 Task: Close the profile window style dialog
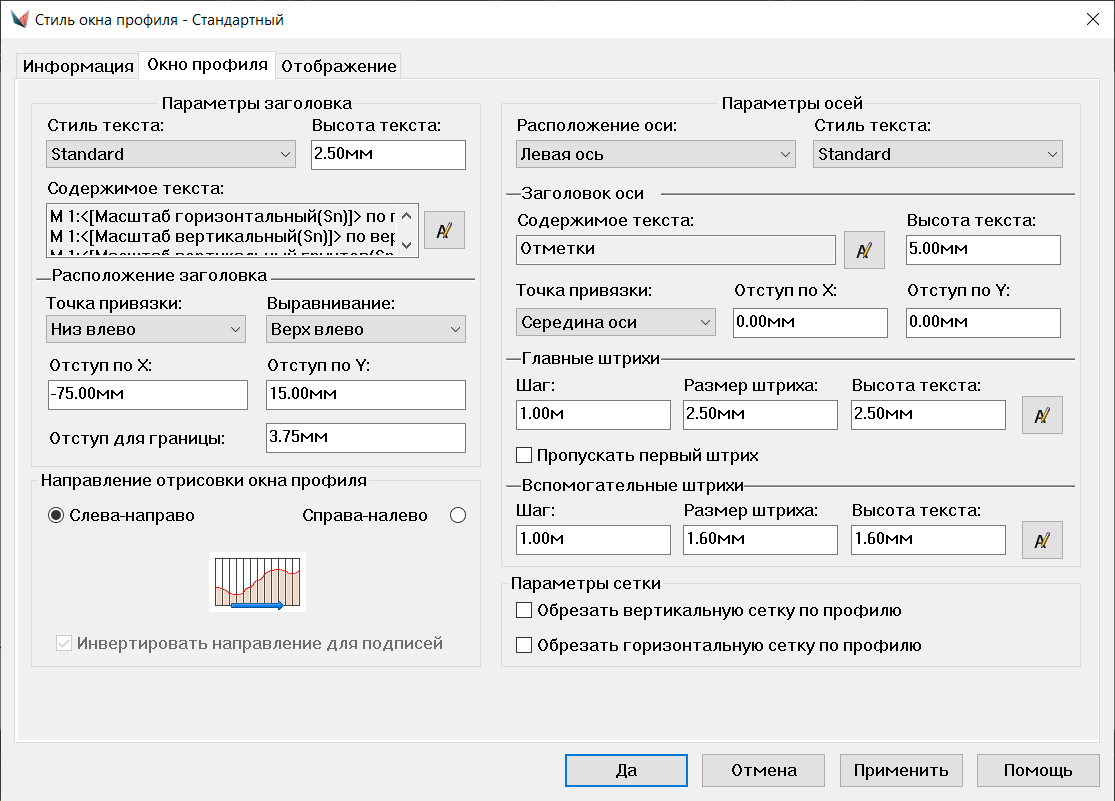click(1091, 18)
